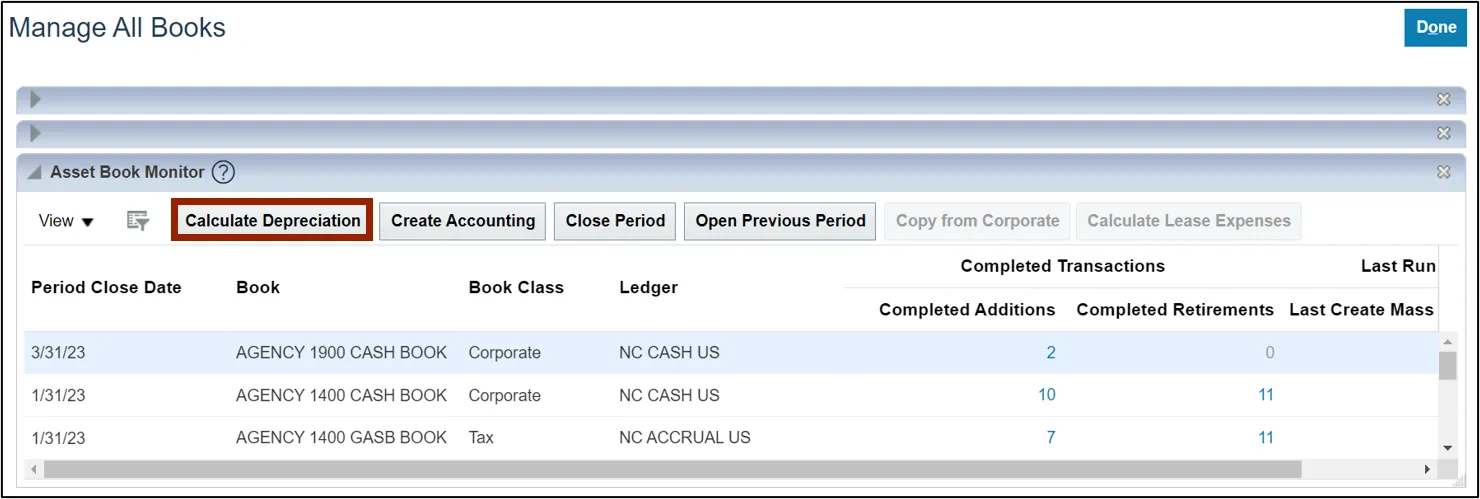Click the Done button
The image size is (1480, 499).
pyautogui.click(x=1436, y=28)
